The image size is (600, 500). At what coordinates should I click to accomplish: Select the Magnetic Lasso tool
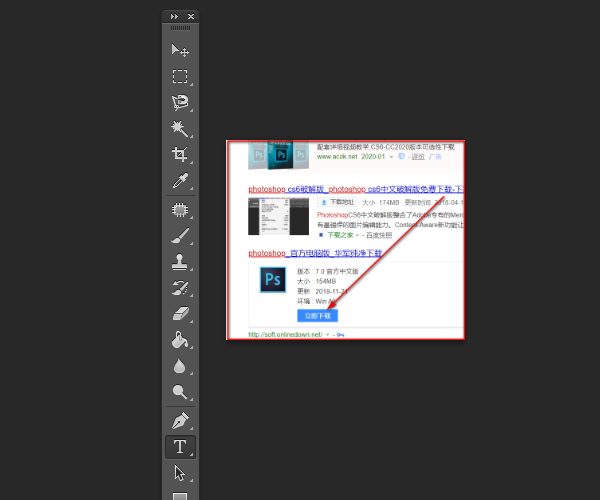(x=180, y=102)
